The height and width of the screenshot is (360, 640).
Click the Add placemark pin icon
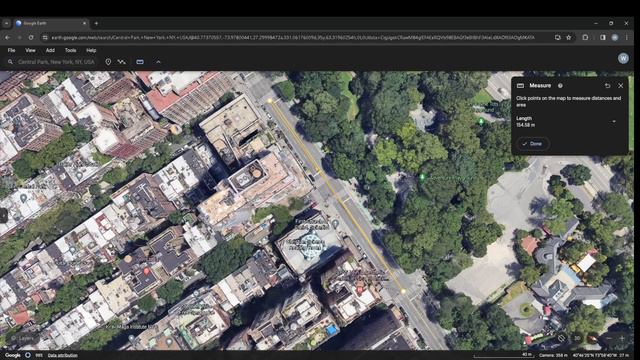(x=108, y=62)
